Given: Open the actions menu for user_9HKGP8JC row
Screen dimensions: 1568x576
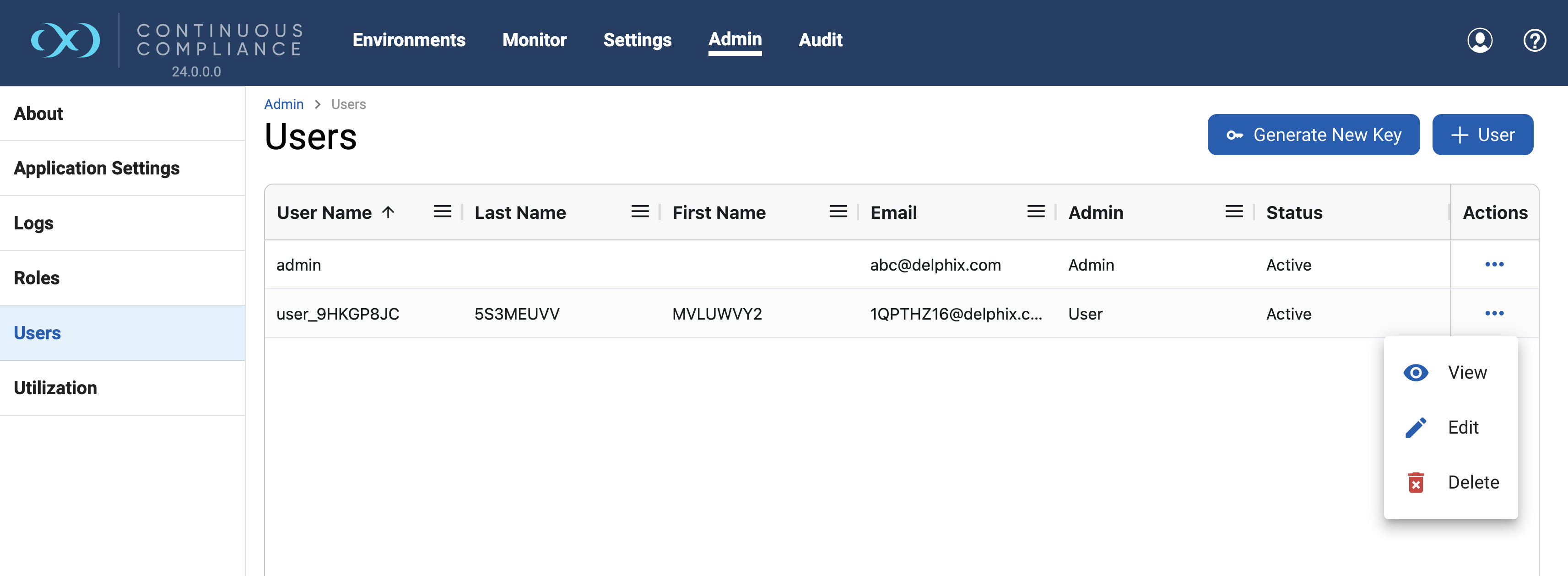Looking at the screenshot, I should 1495,313.
